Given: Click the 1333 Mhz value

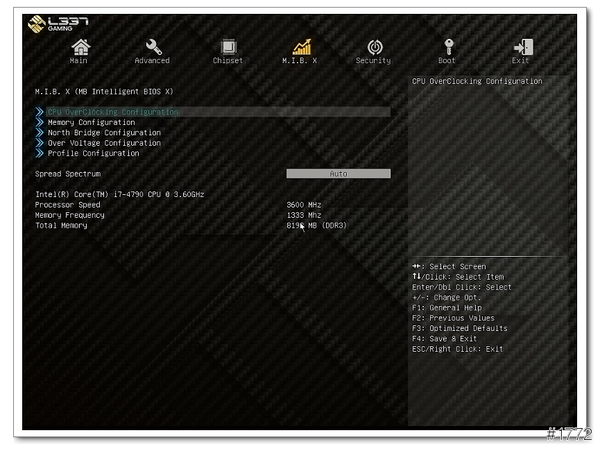Looking at the screenshot, I should 304,215.
